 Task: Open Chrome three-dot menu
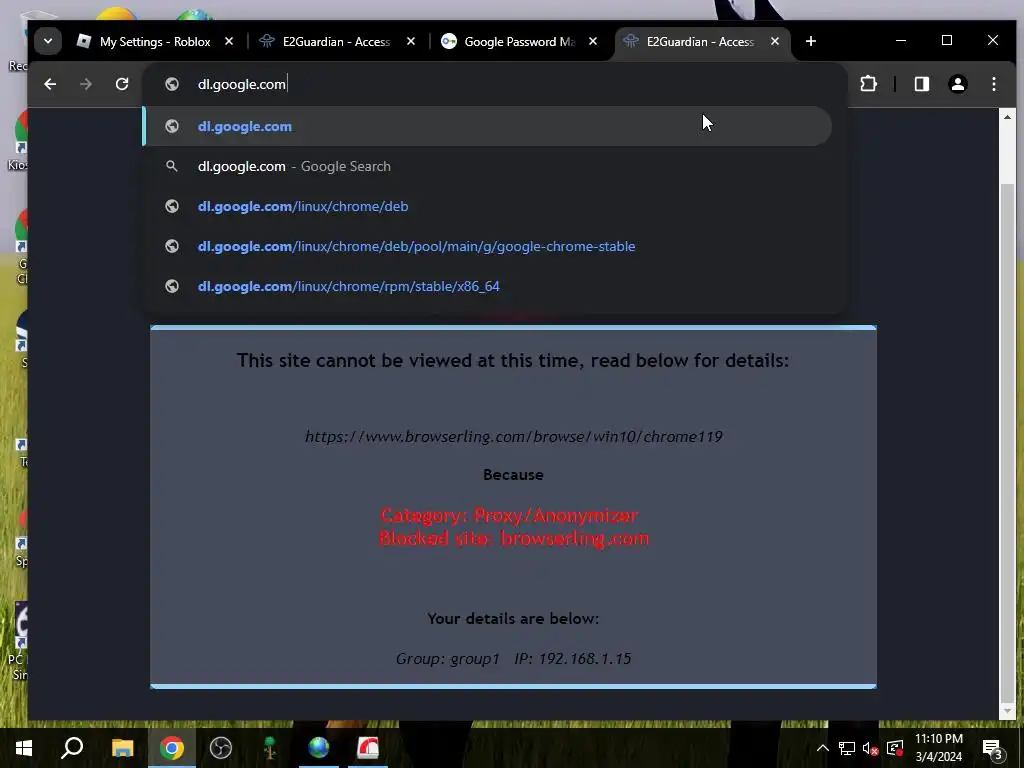(993, 84)
